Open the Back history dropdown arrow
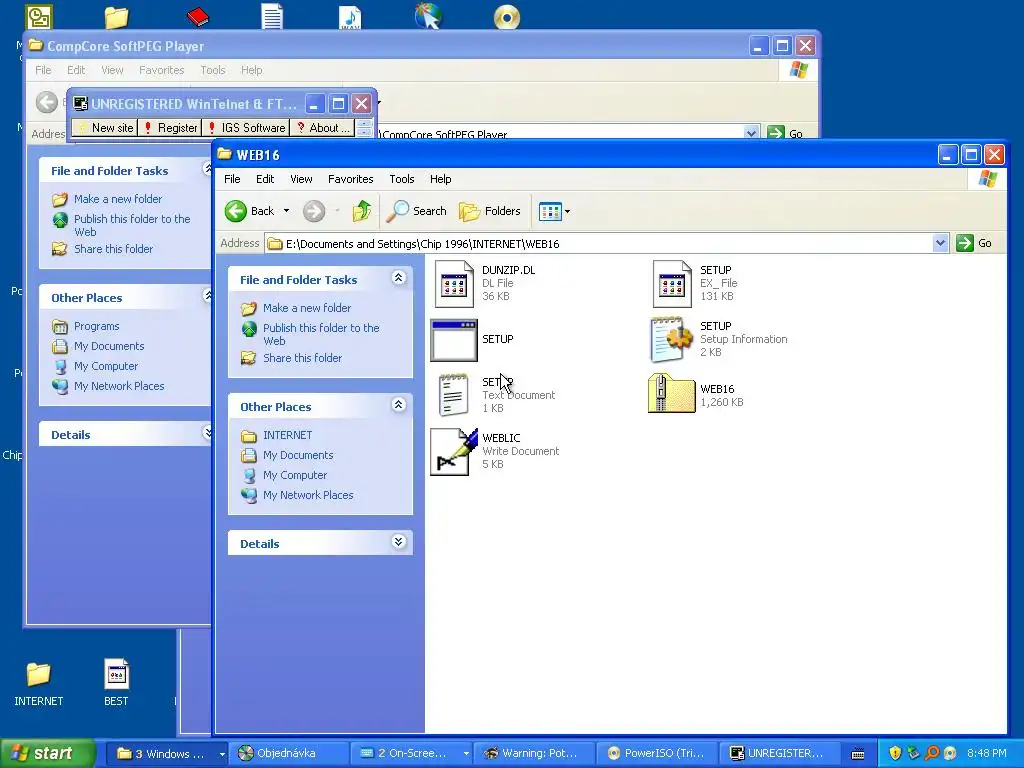Image resolution: width=1024 pixels, height=768 pixels. pos(286,211)
